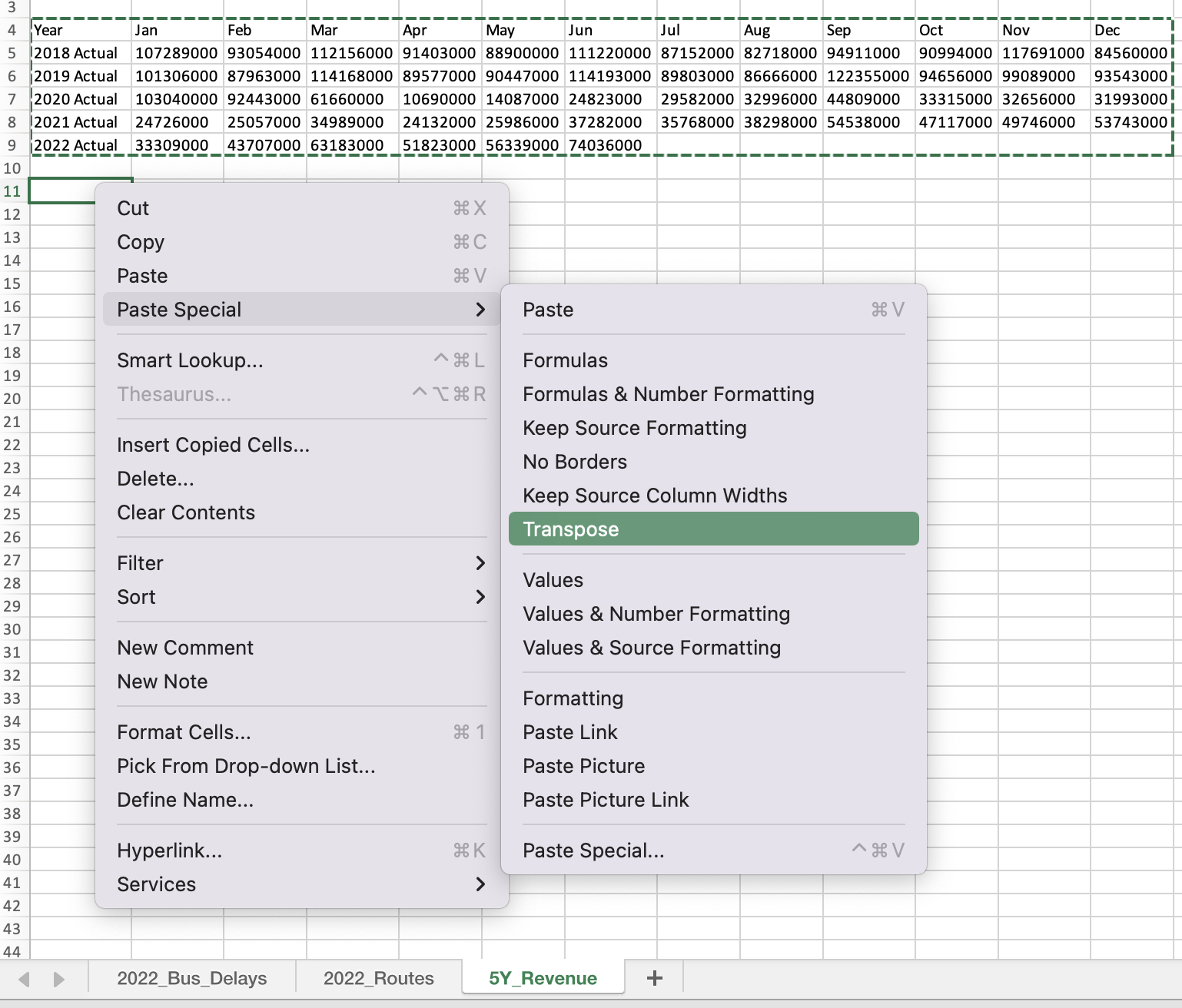Expand the Sort submenu
The height and width of the screenshot is (1008, 1182).
[300, 597]
